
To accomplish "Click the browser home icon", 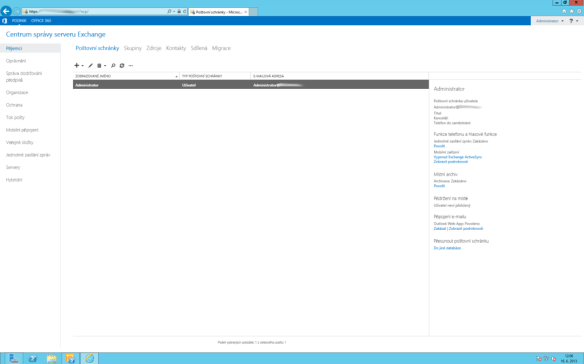I will (x=564, y=12).
